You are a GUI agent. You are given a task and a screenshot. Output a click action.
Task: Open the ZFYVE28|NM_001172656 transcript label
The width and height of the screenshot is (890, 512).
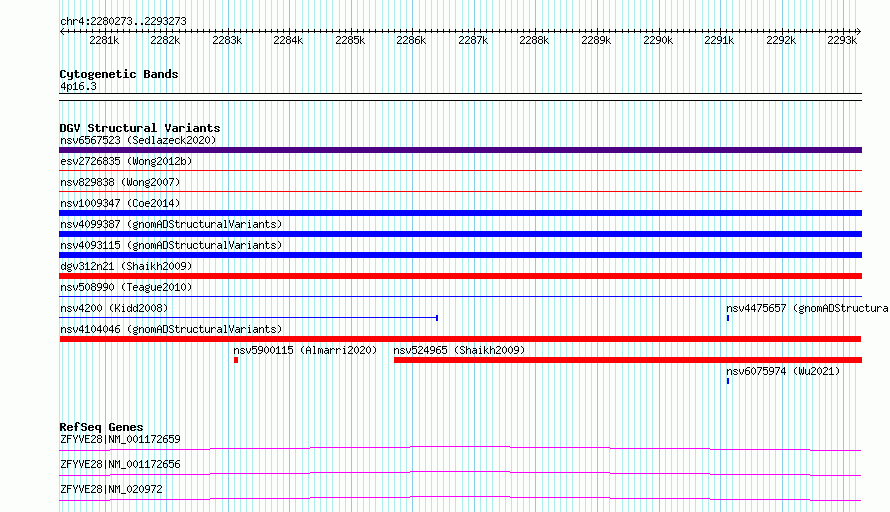tap(120, 464)
